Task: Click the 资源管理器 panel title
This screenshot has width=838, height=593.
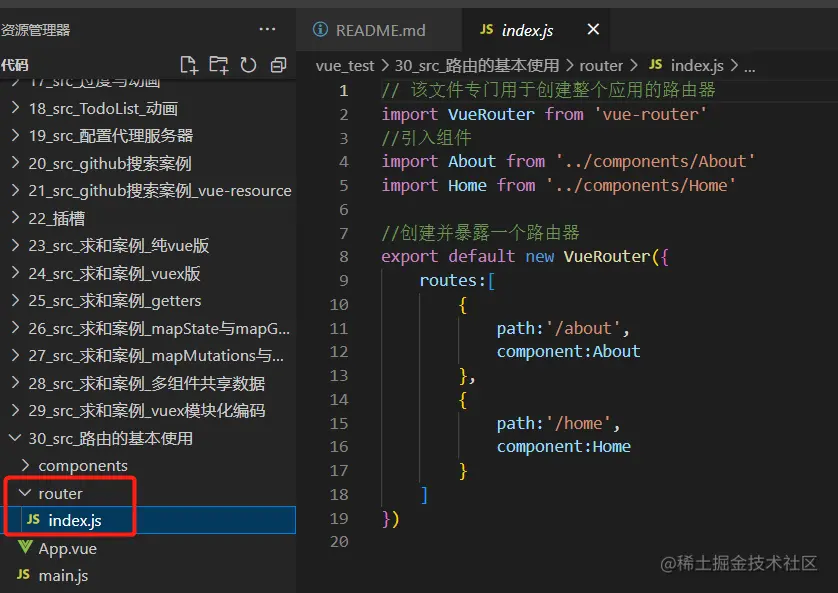Action: coord(35,30)
